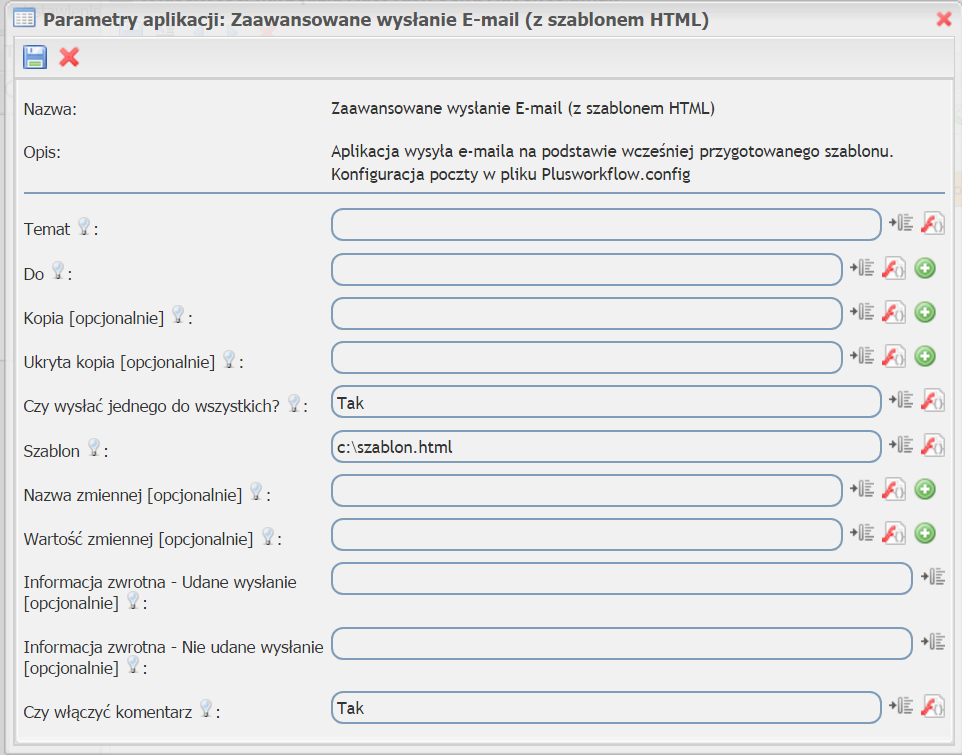Show hint bulb next to Szablon
Screen dimensions: 962x755
pyautogui.click(x=94, y=448)
